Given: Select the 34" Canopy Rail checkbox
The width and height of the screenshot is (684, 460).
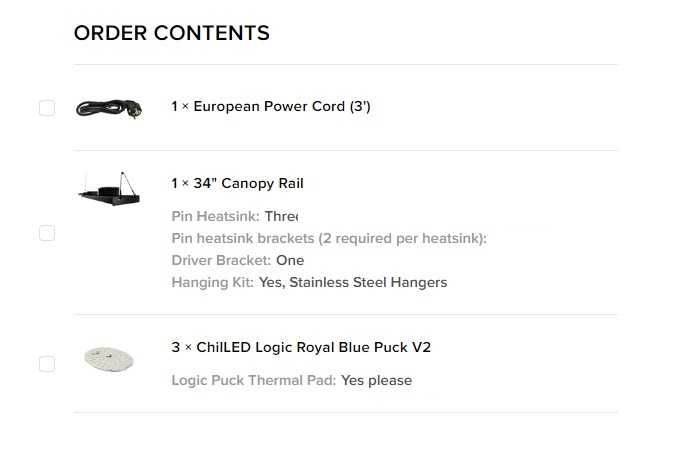Looking at the screenshot, I should [x=47, y=233].
